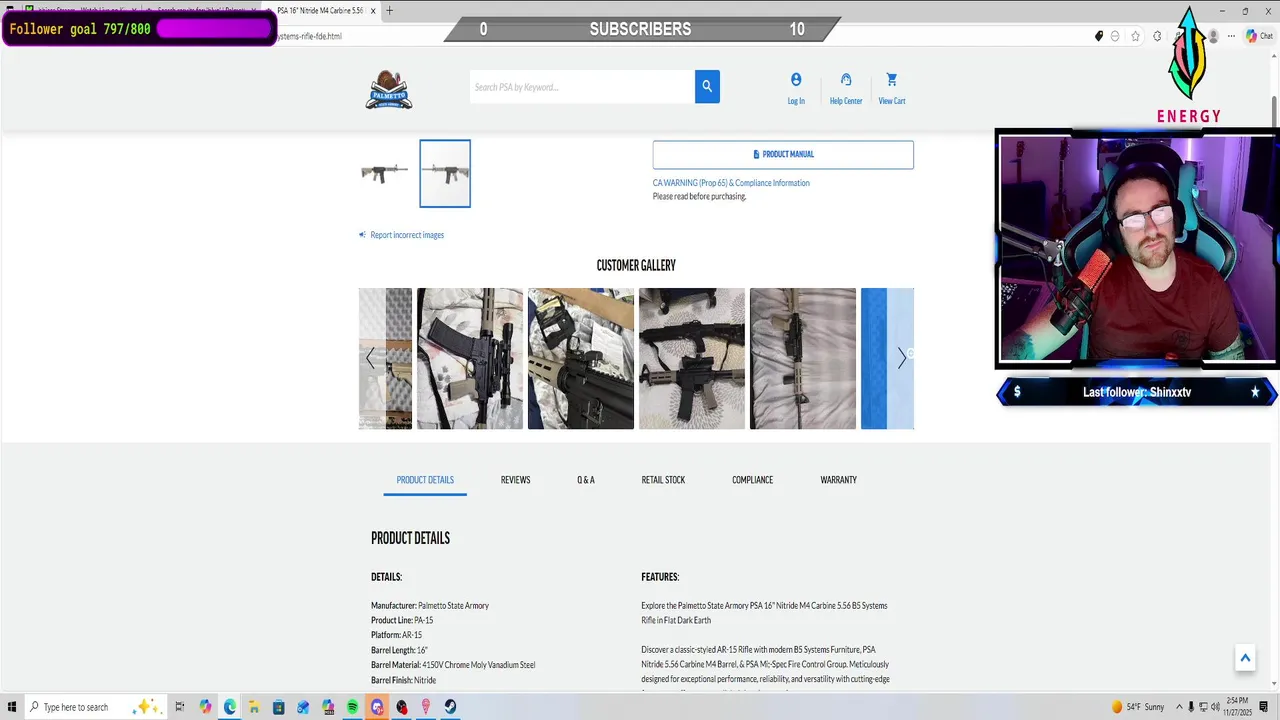Switch to the Compliance tab

(752, 480)
